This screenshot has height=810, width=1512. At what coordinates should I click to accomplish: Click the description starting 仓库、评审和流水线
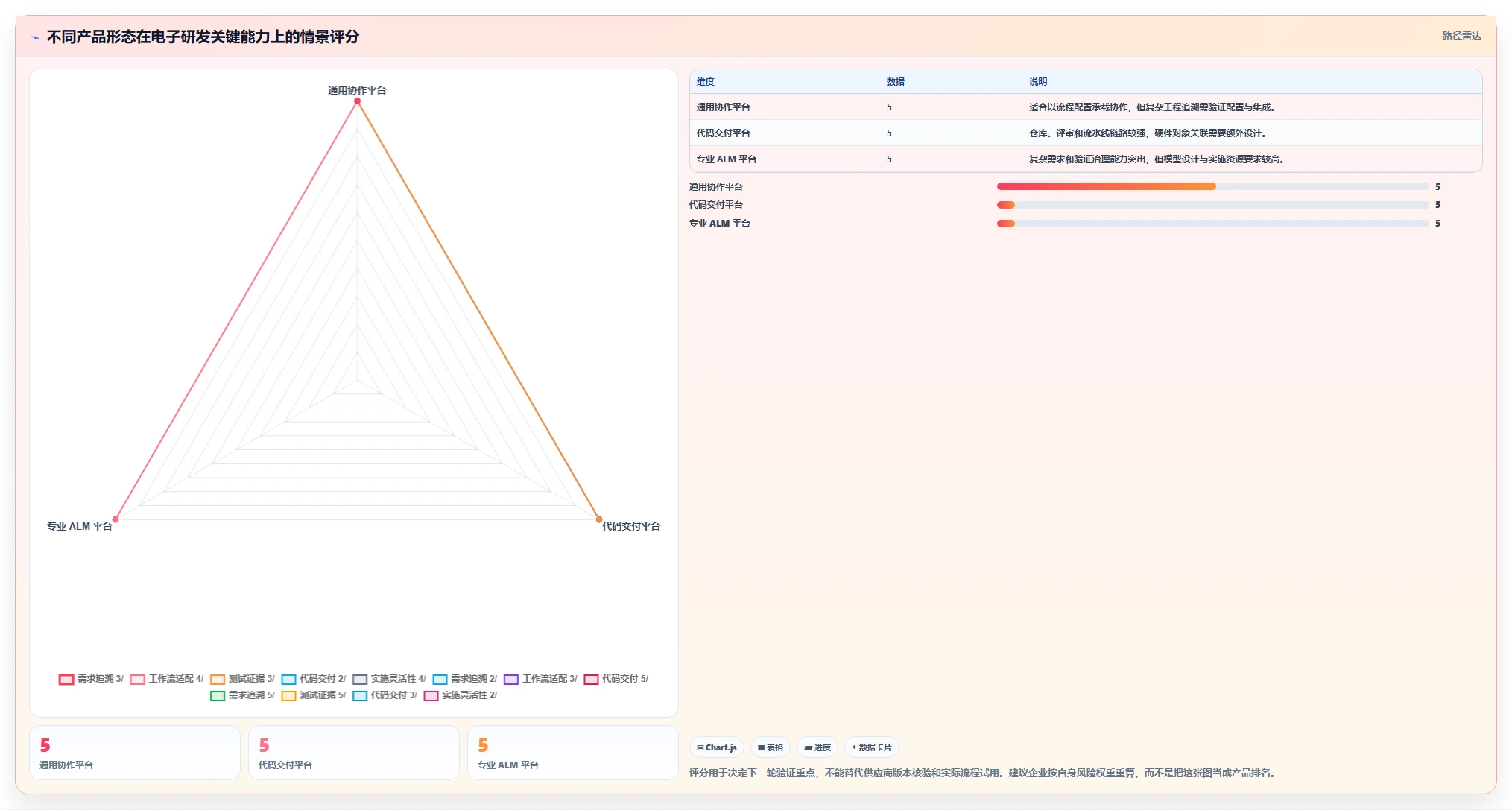(x=1148, y=133)
